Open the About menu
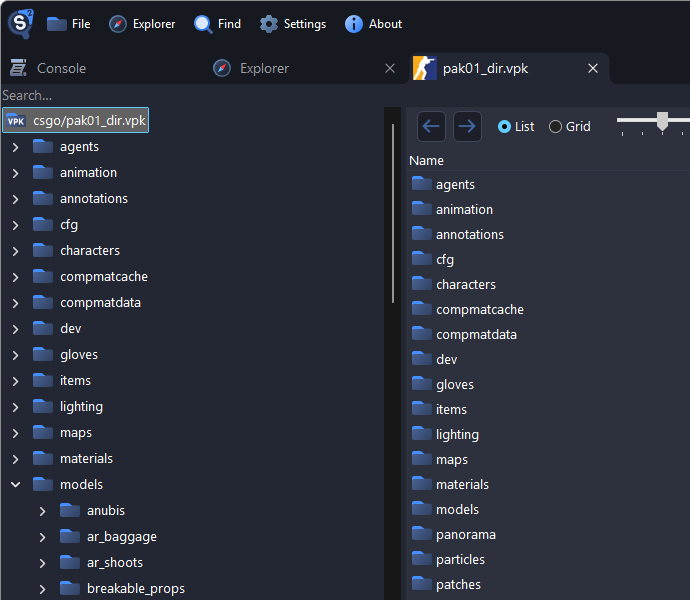The image size is (690, 600). pyautogui.click(x=373, y=24)
